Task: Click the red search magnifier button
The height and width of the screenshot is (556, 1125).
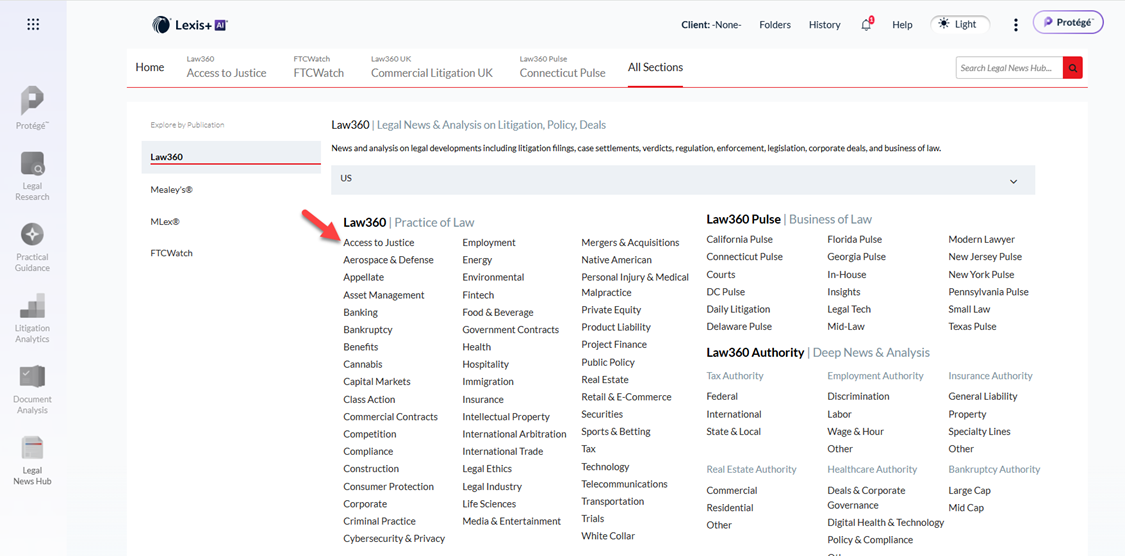Action: point(1073,68)
